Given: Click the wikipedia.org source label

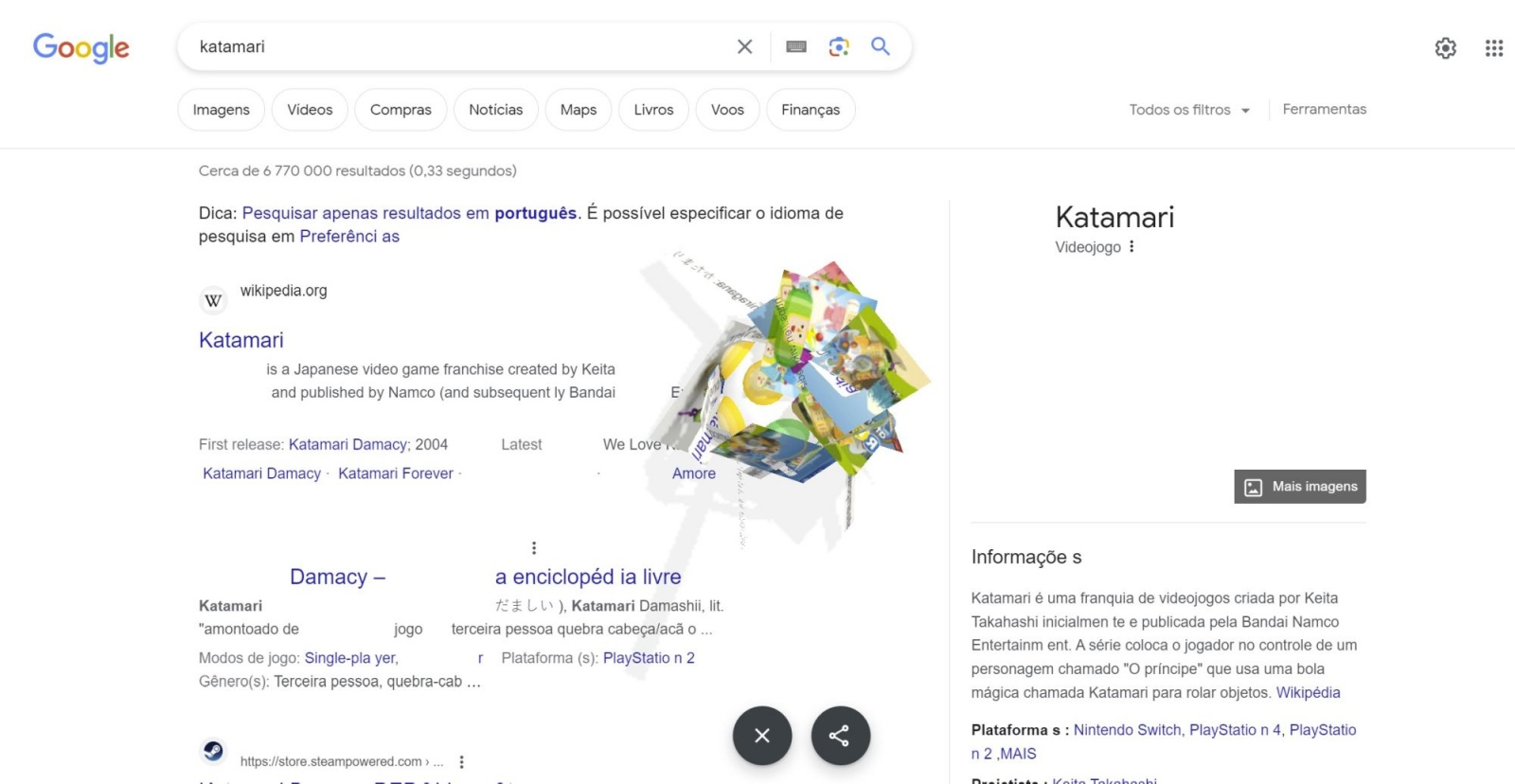Looking at the screenshot, I should (284, 291).
